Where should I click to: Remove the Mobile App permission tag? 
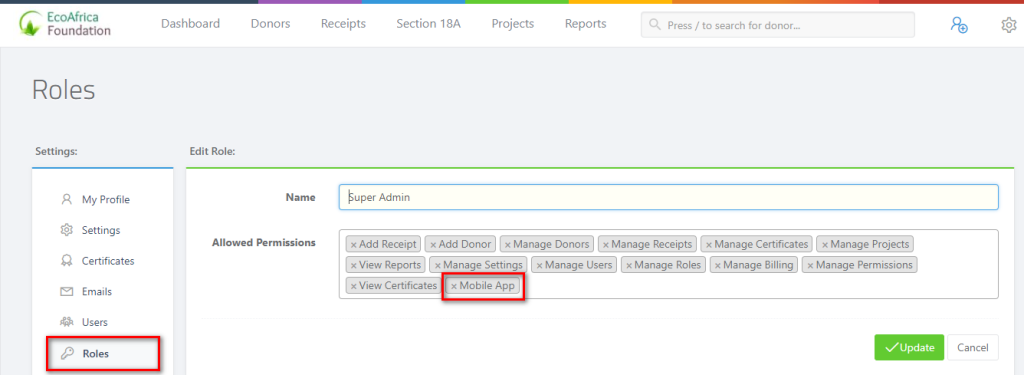(x=454, y=286)
